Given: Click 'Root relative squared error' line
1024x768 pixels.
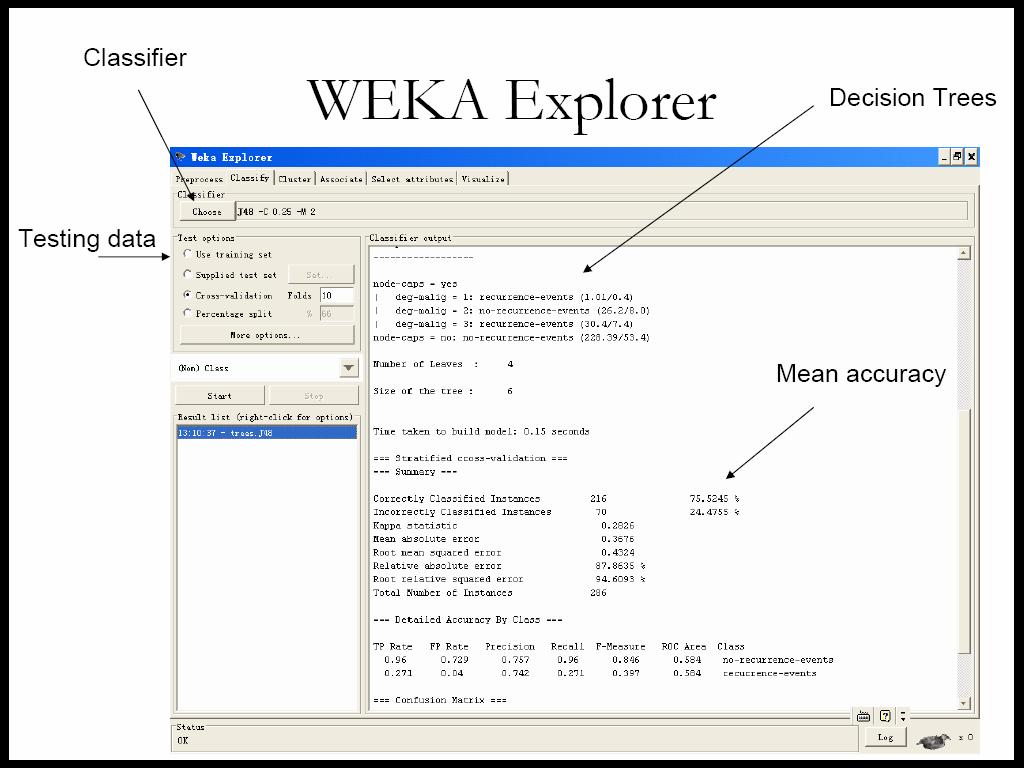Looking at the screenshot, I should (x=509, y=579).
